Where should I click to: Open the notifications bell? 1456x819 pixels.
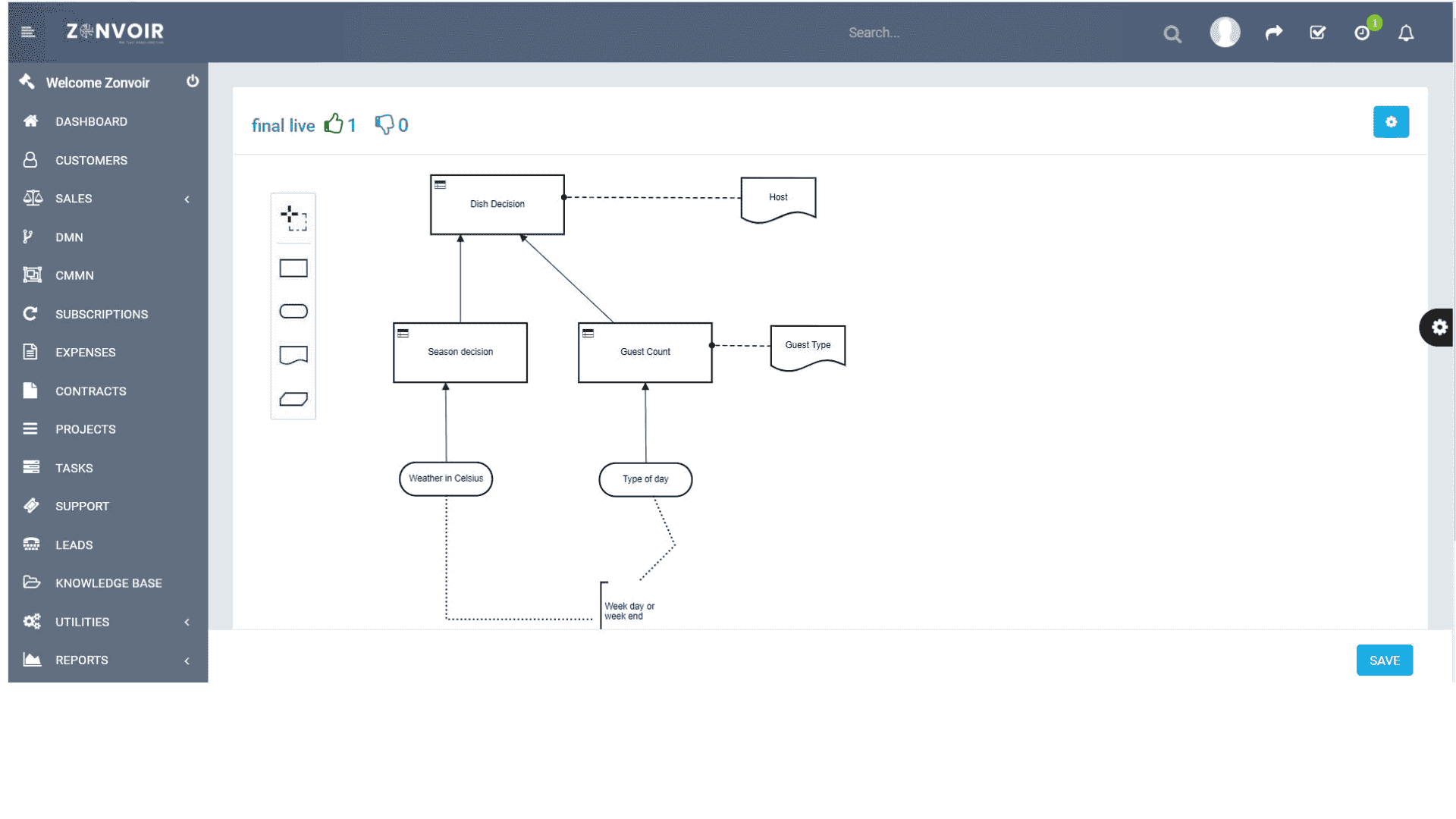pos(1406,33)
